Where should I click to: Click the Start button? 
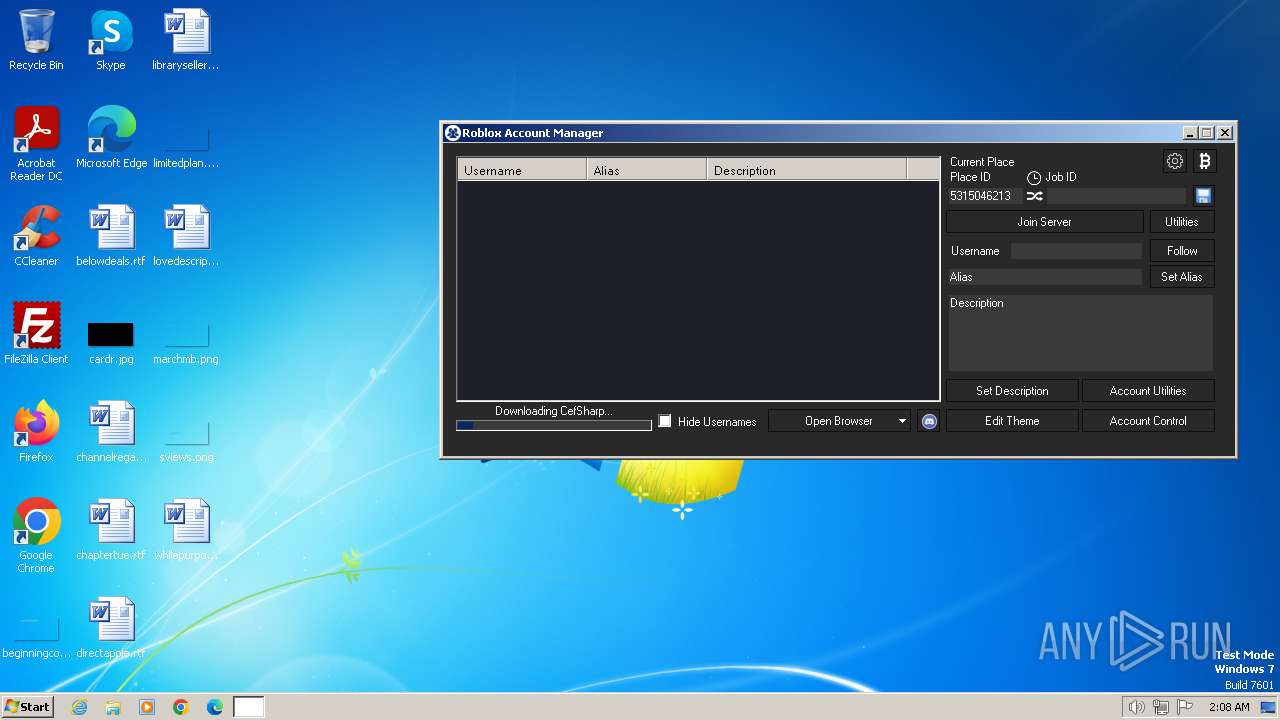(28, 707)
